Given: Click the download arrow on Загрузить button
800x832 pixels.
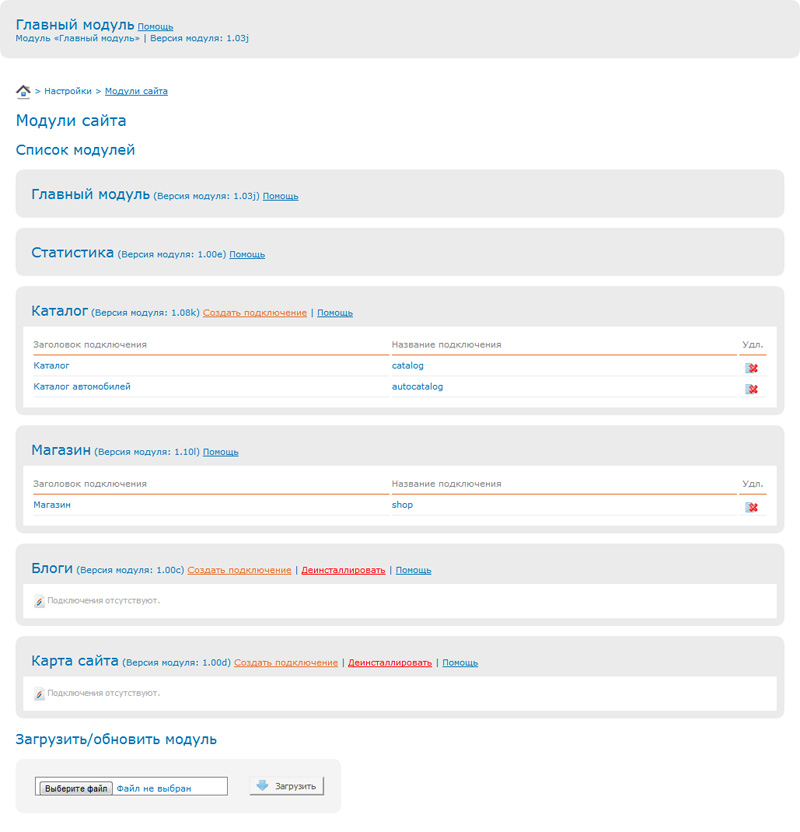Looking at the screenshot, I should (x=263, y=785).
